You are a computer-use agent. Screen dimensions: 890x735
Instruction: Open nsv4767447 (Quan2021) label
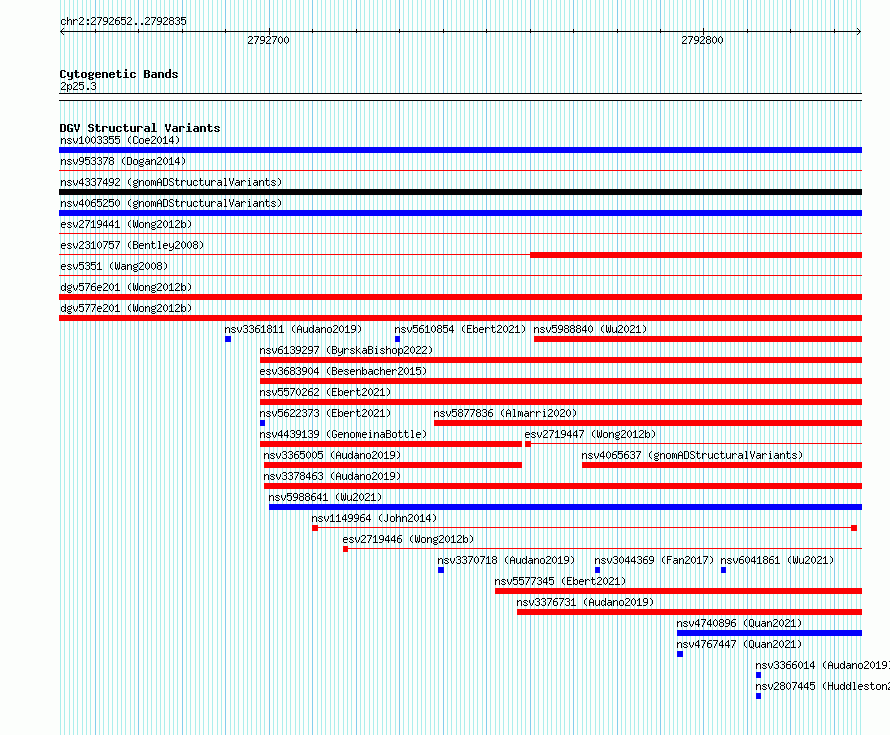coord(739,644)
